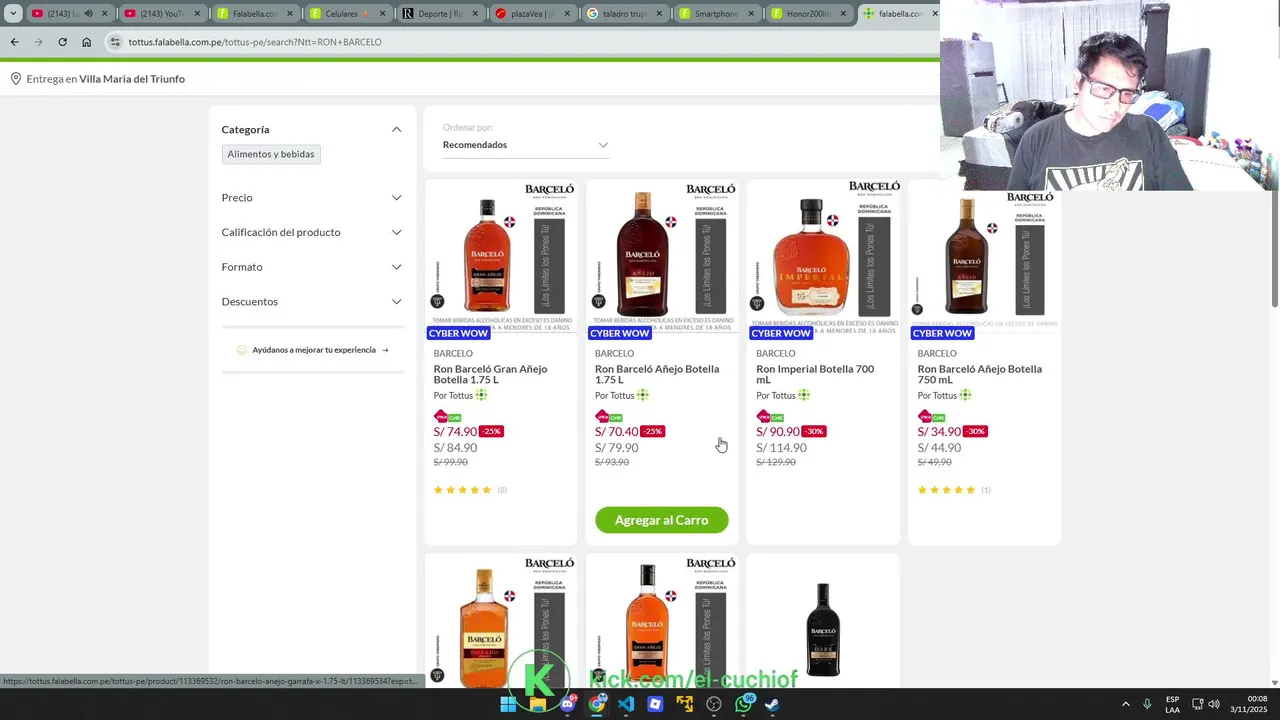This screenshot has height=720, width=1280.
Task: Open WhatsApp from the taskbar
Action: click(x=743, y=704)
